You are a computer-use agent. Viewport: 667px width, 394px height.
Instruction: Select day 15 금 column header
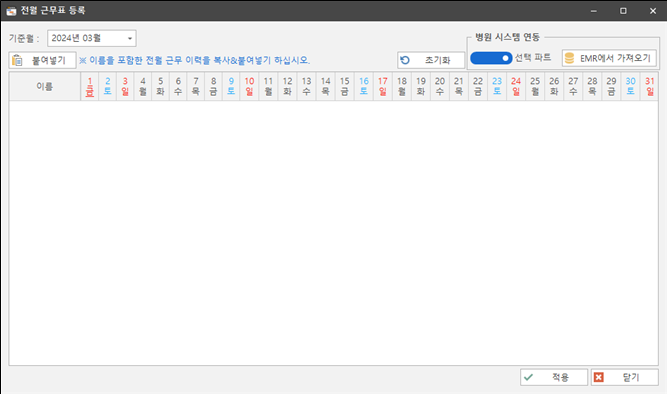coord(345,86)
